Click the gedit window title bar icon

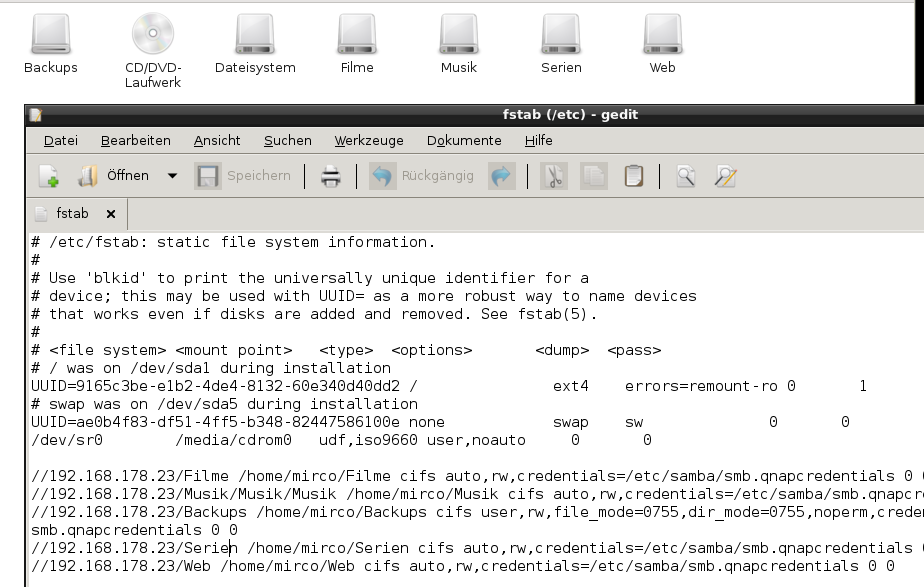pyautogui.click(x=35, y=114)
